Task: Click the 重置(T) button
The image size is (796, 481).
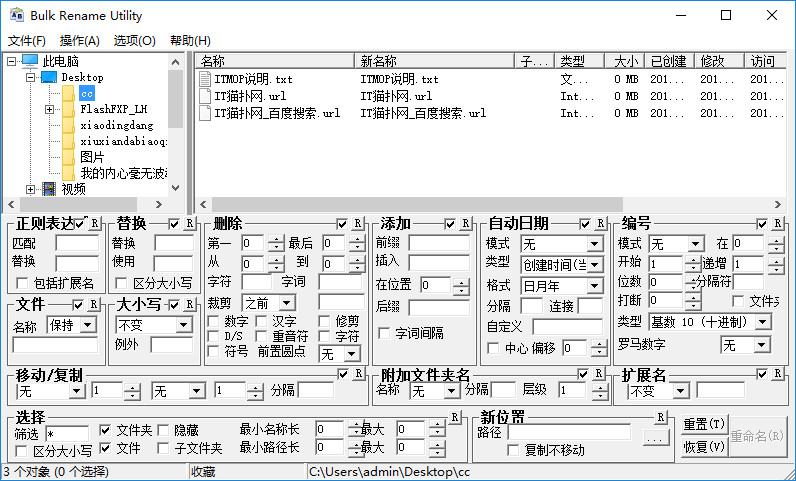Action: pyautogui.click(x=705, y=424)
